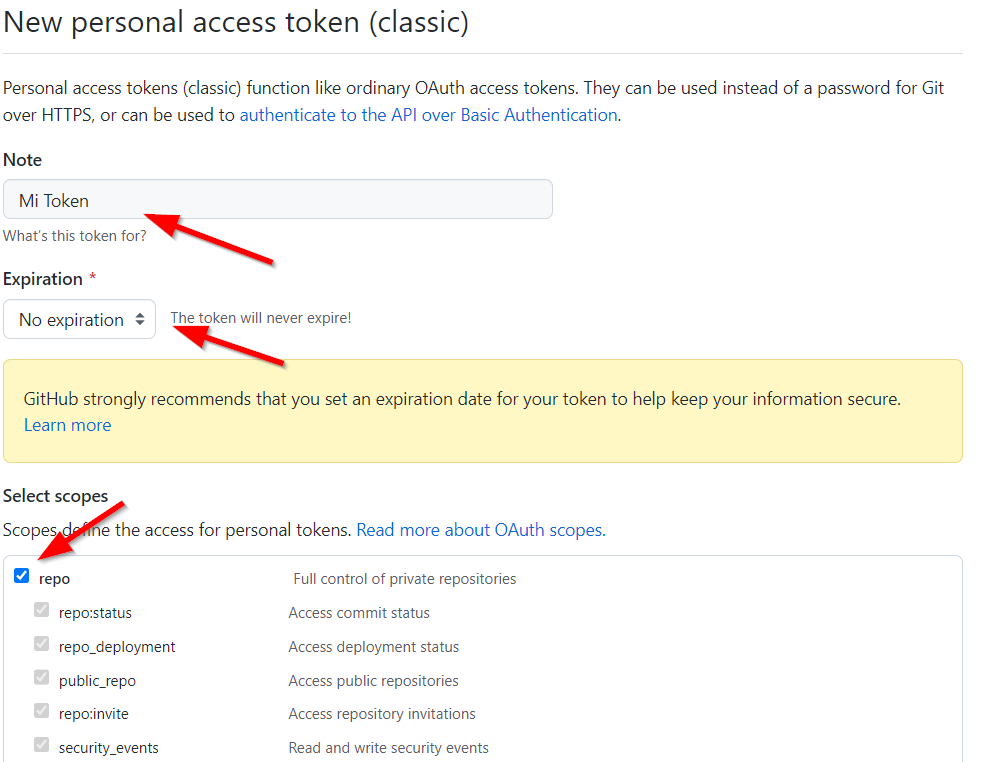
Task: Toggle the repo:status checkbox
Action: 41,610
